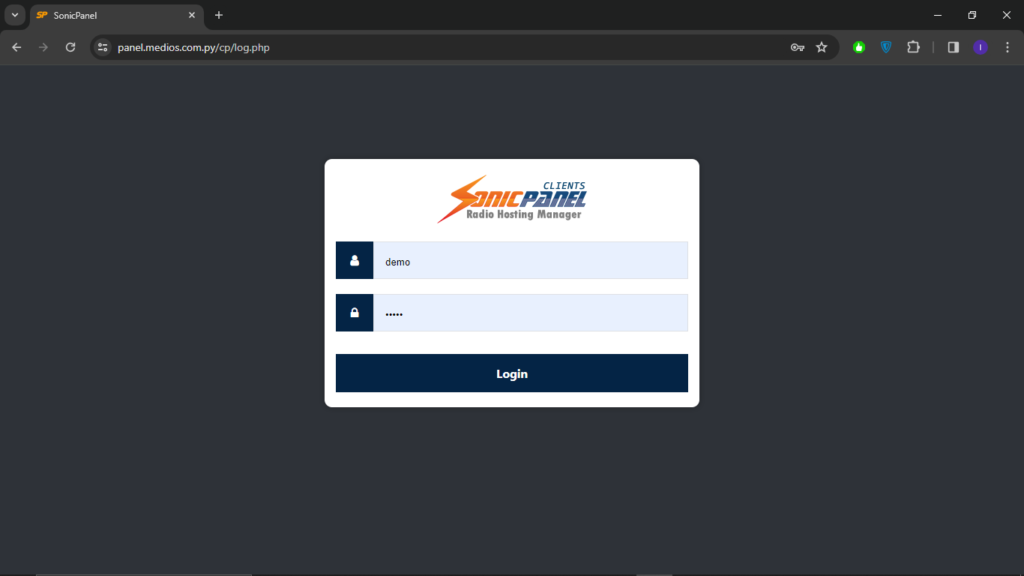The image size is (1024, 576).
Task: Open the Extensions puzzle menu
Action: point(913,47)
